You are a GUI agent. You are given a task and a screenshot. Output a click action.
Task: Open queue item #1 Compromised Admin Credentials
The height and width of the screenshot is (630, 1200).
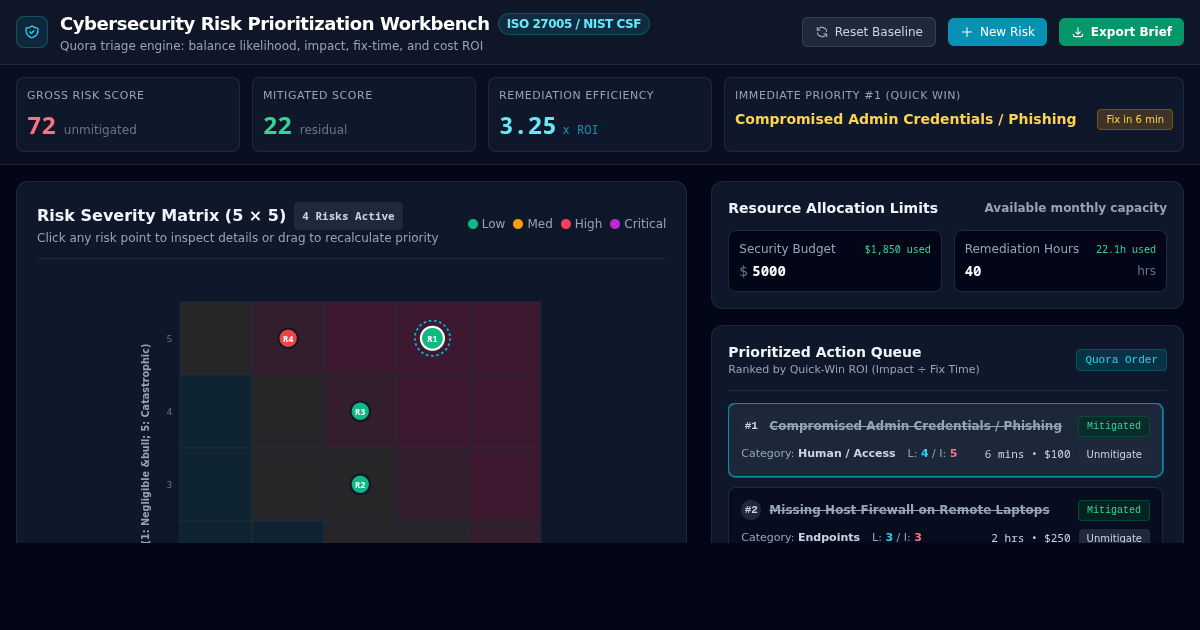click(945, 440)
